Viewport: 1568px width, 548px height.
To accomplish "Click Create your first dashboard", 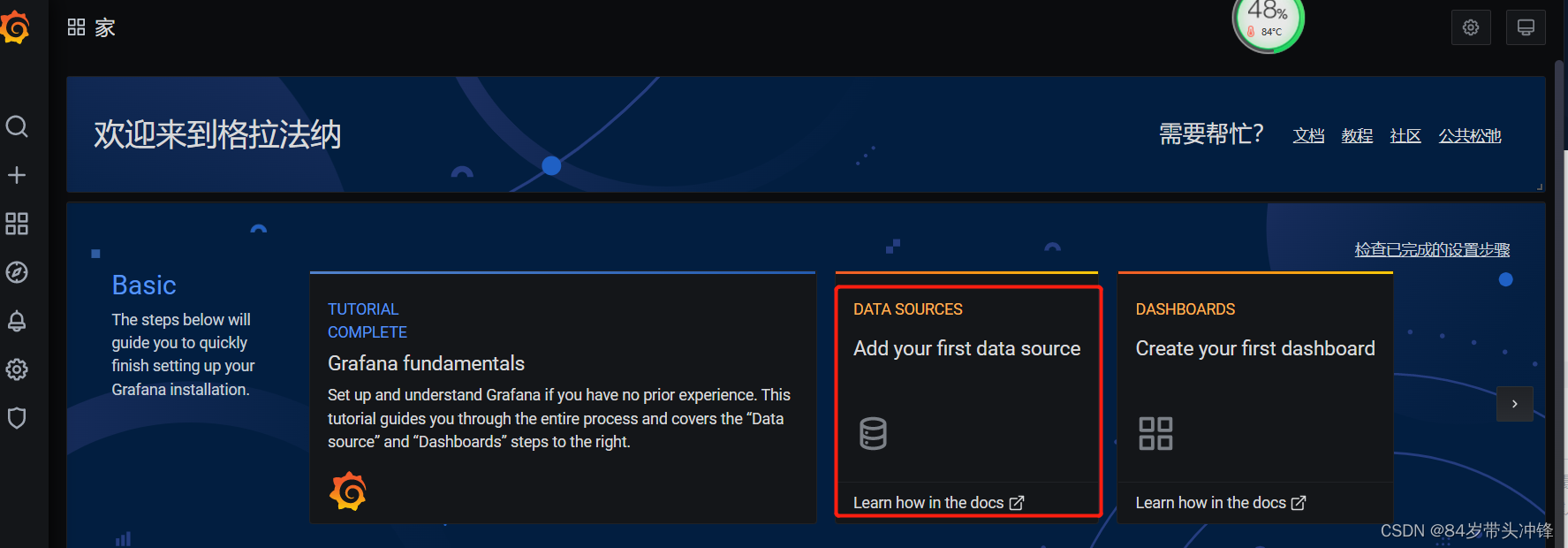I will (1255, 348).
